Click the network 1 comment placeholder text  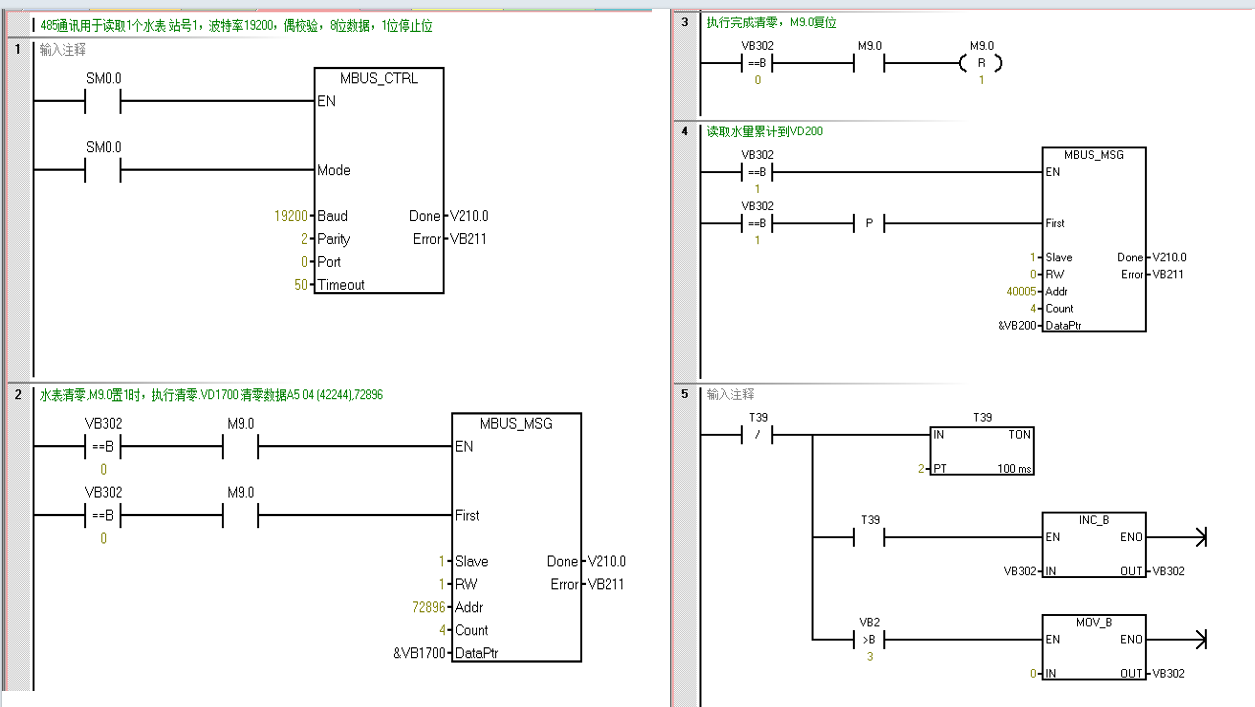pos(62,49)
